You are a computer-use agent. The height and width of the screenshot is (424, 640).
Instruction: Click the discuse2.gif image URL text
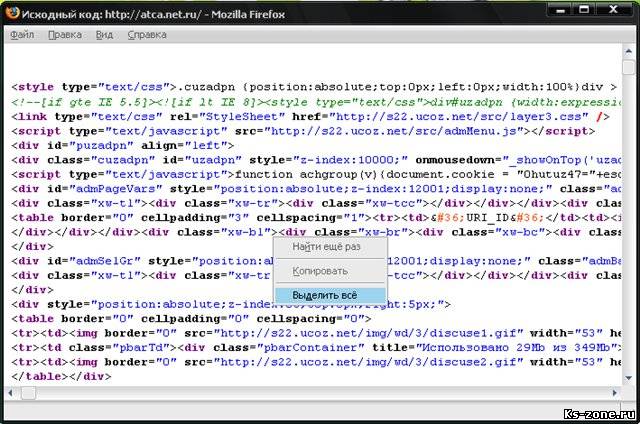click(368, 362)
